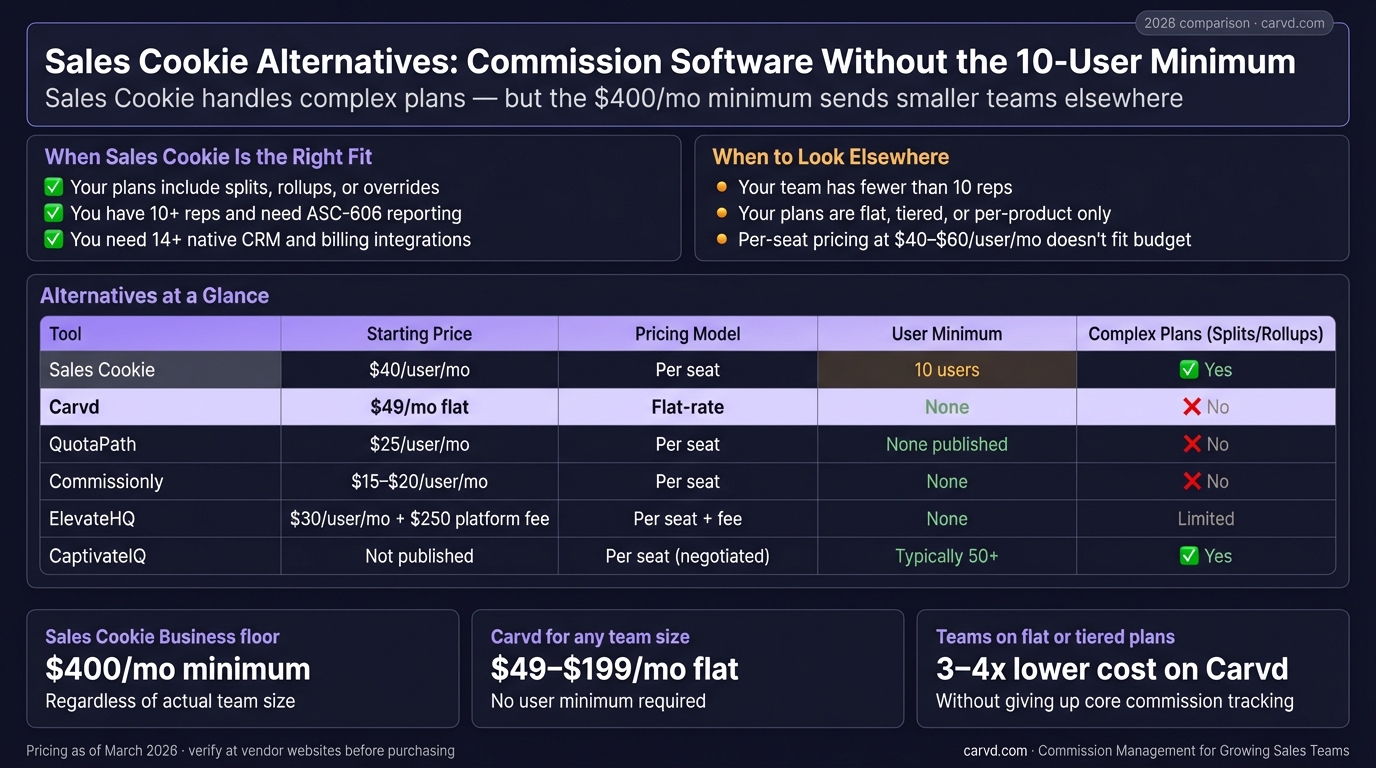This screenshot has height=768, width=1376.
Task: Click the red X in the QuotaPath row
Action: click(x=1192, y=444)
